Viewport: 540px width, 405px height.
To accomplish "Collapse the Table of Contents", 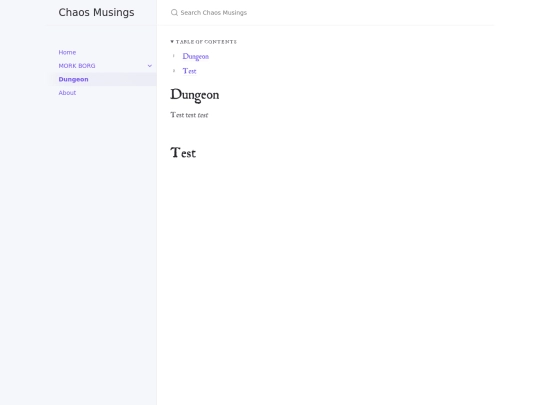I will (x=204, y=42).
